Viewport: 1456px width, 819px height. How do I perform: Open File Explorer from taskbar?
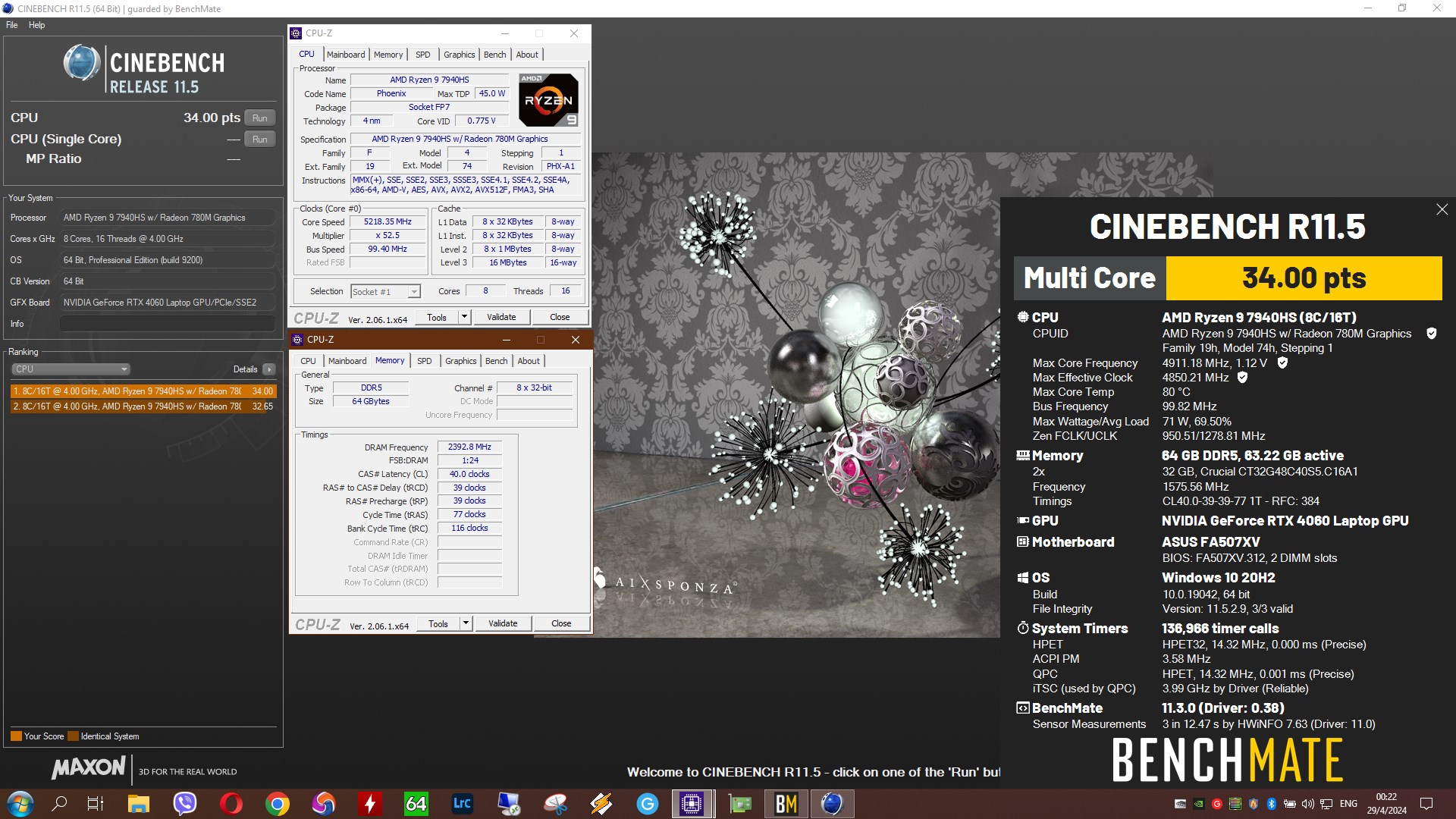(x=138, y=804)
